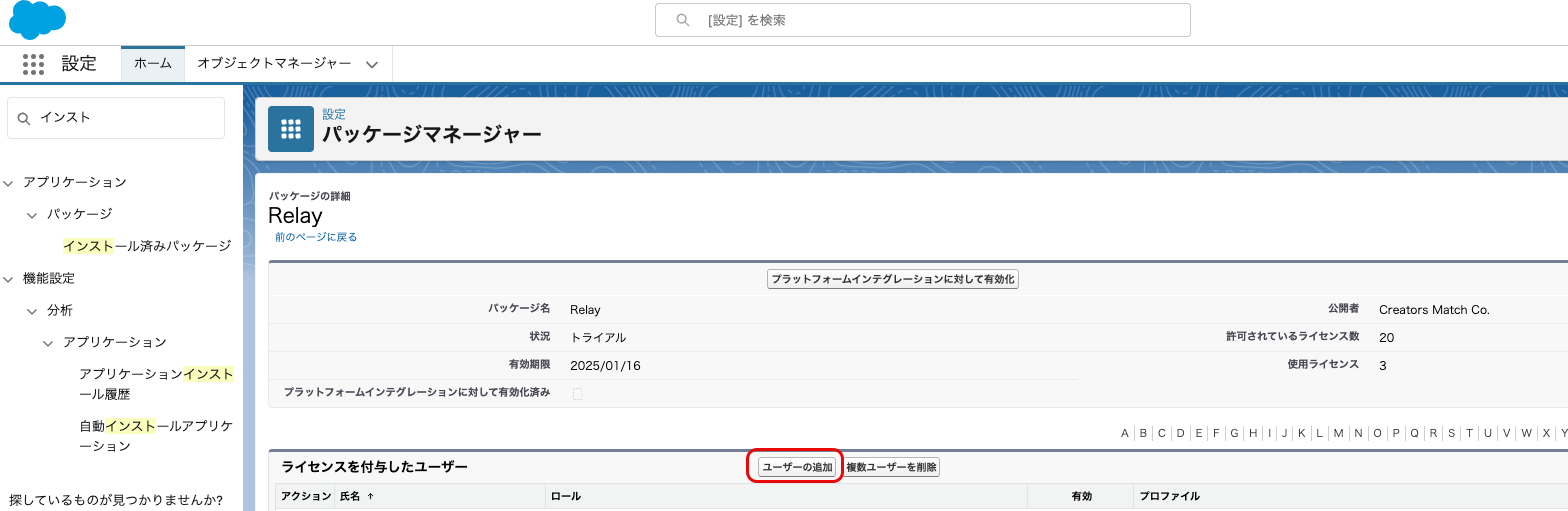Toggle the disabled platform integration checkbox
Image resolution: width=1568 pixels, height=511 pixels.
tap(577, 393)
